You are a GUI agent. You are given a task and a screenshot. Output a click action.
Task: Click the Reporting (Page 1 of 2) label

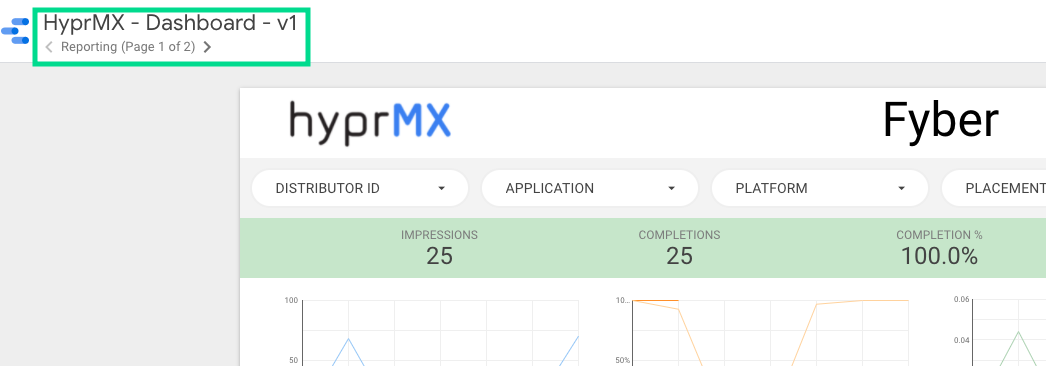click(x=128, y=47)
